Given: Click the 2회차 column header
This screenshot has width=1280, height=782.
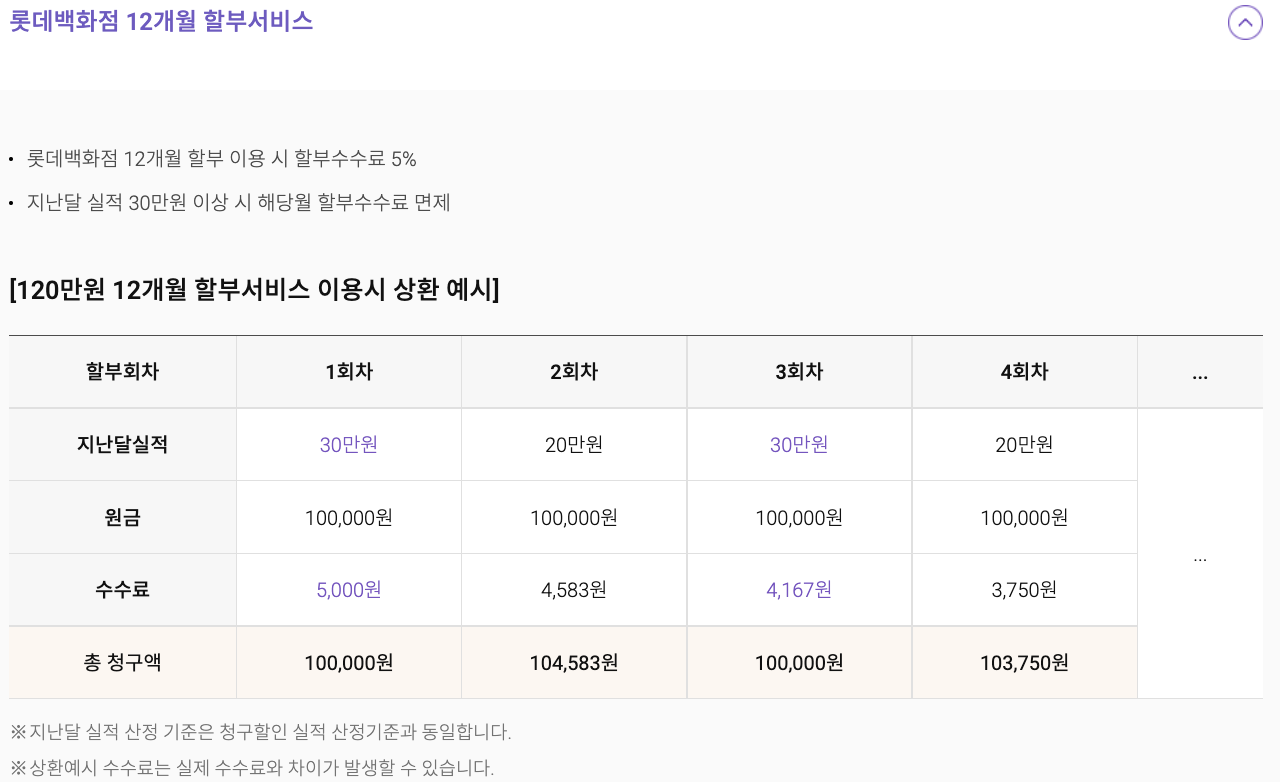Looking at the screenshot, I should [574, 372].
